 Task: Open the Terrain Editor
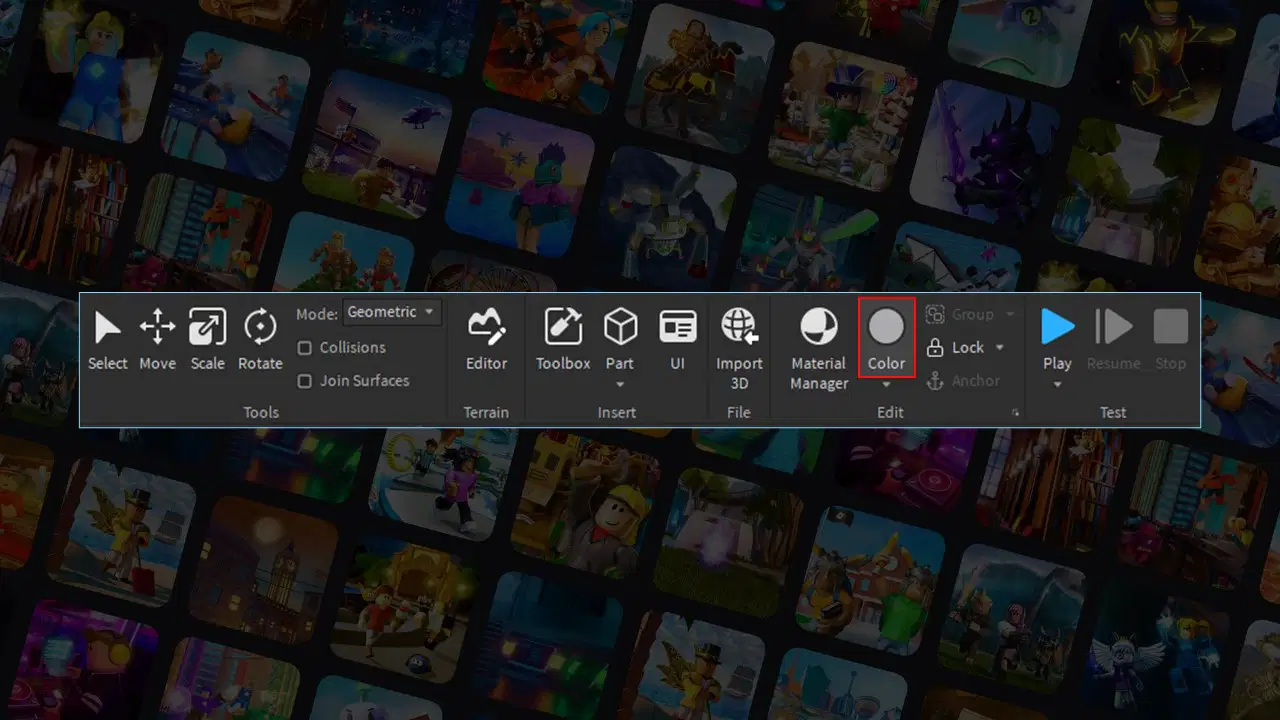click(x=486, y=338)
